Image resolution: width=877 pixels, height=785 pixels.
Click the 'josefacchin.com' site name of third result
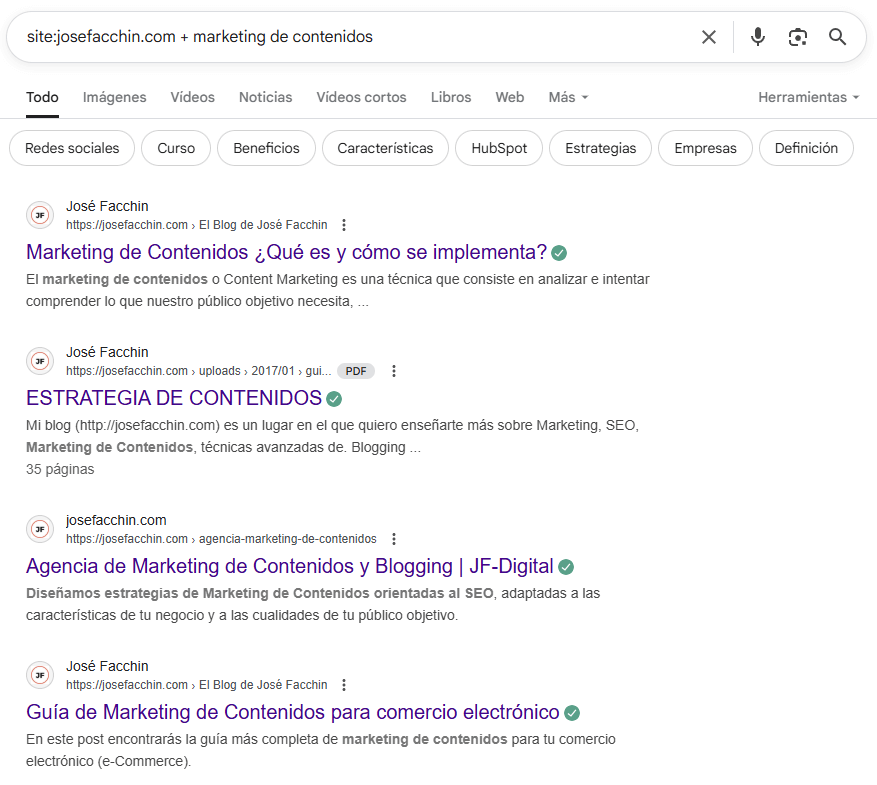pos(116,520)
